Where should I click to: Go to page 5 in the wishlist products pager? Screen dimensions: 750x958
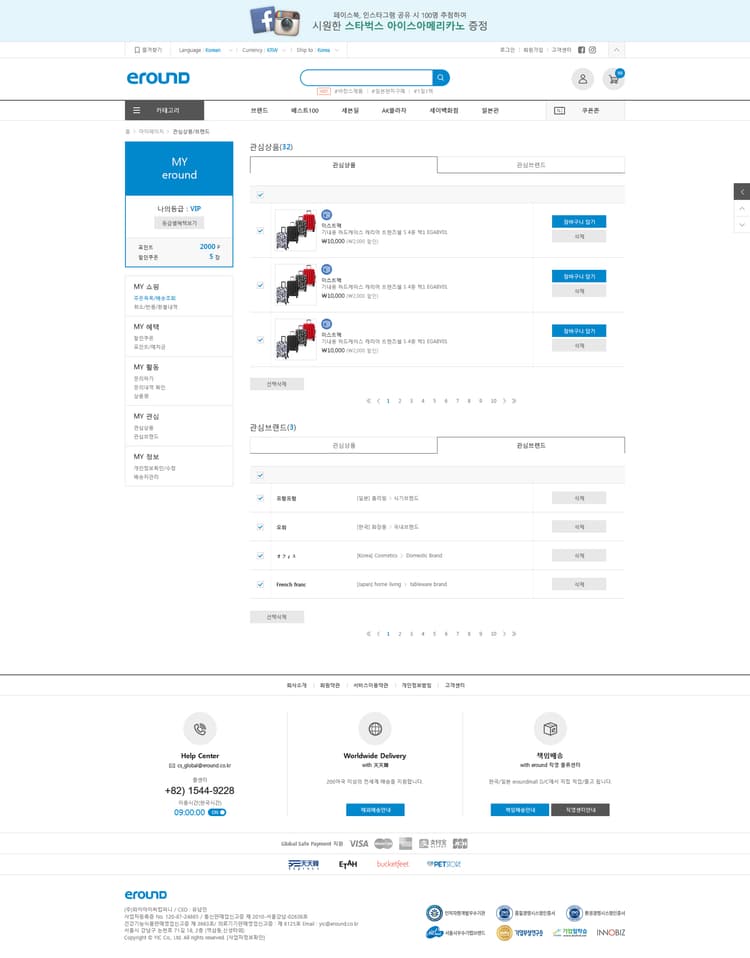coord(434,401)
